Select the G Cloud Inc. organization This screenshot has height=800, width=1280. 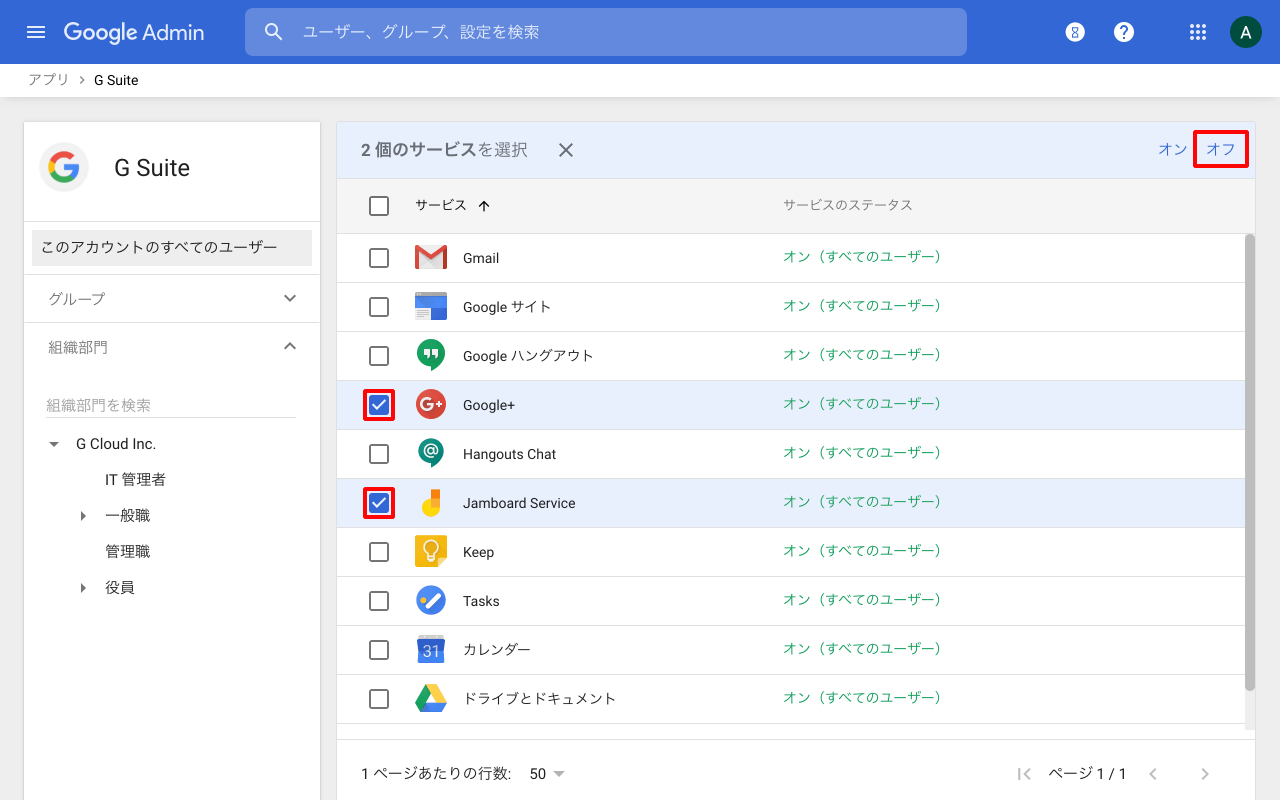[x=116, y=444]
